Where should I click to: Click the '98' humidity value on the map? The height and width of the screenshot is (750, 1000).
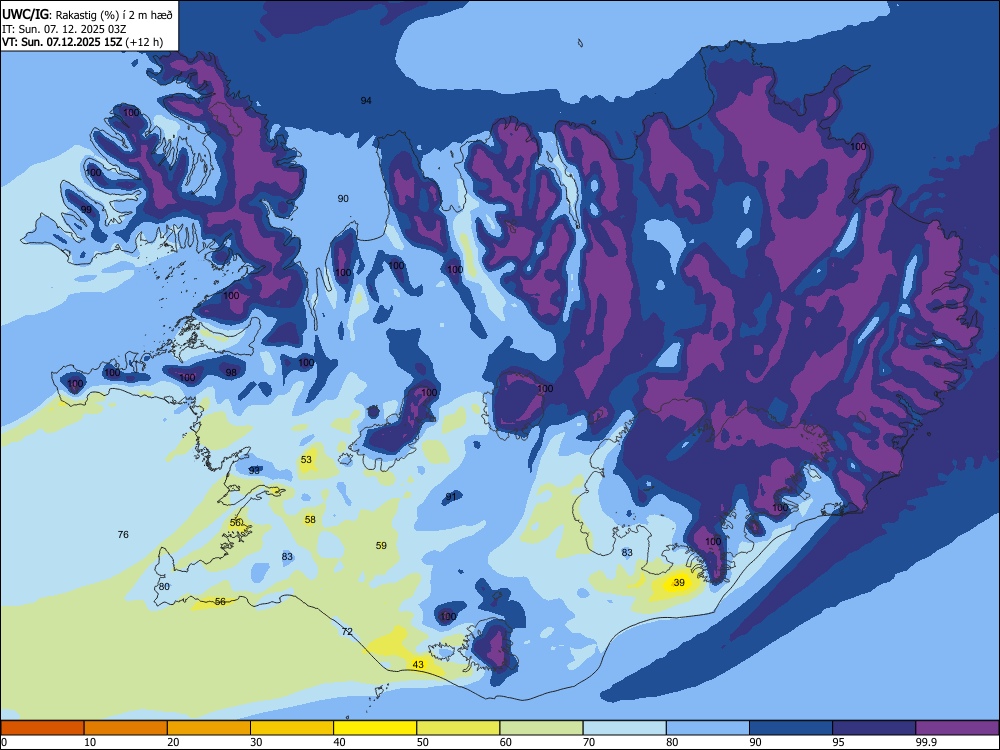(231, 372)
